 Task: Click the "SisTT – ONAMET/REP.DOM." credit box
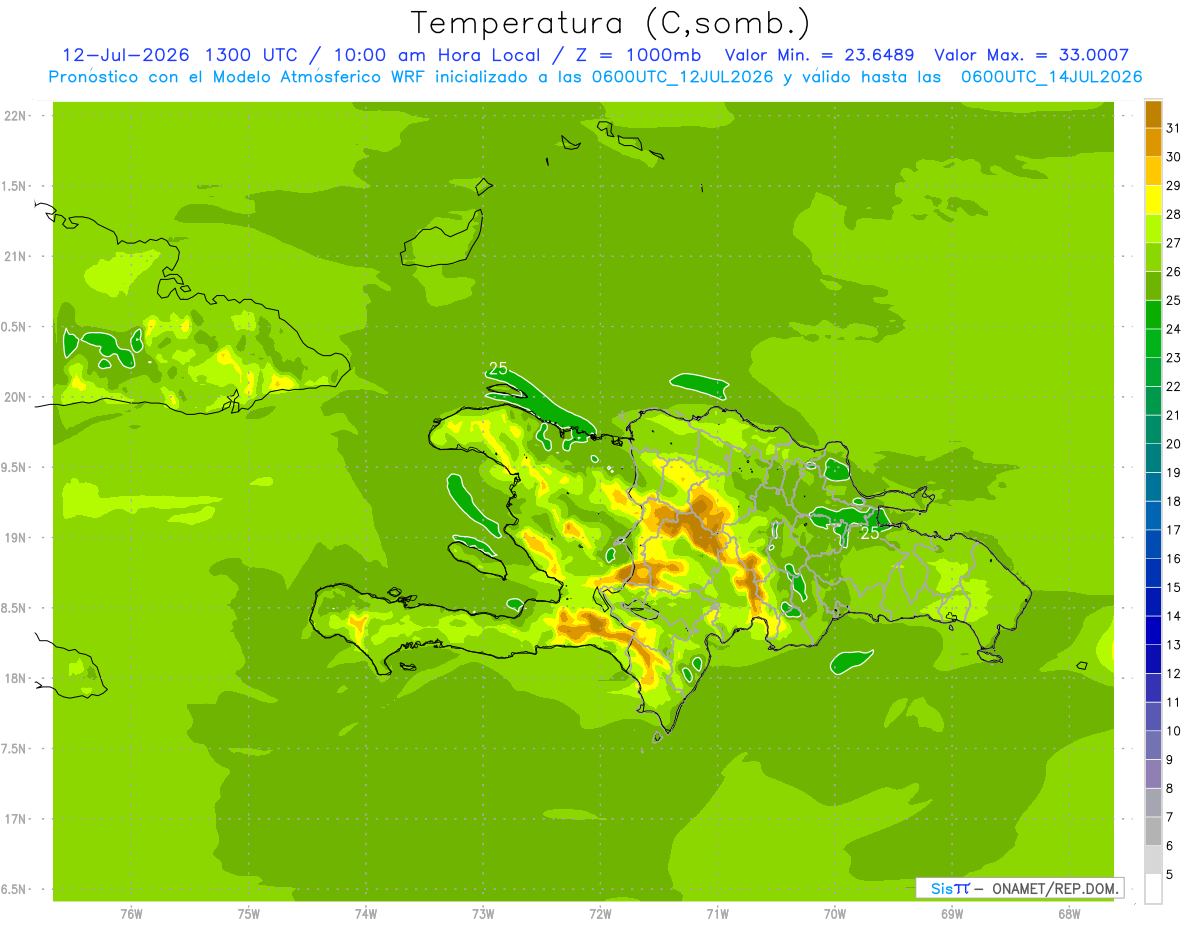click(1019, 888)
